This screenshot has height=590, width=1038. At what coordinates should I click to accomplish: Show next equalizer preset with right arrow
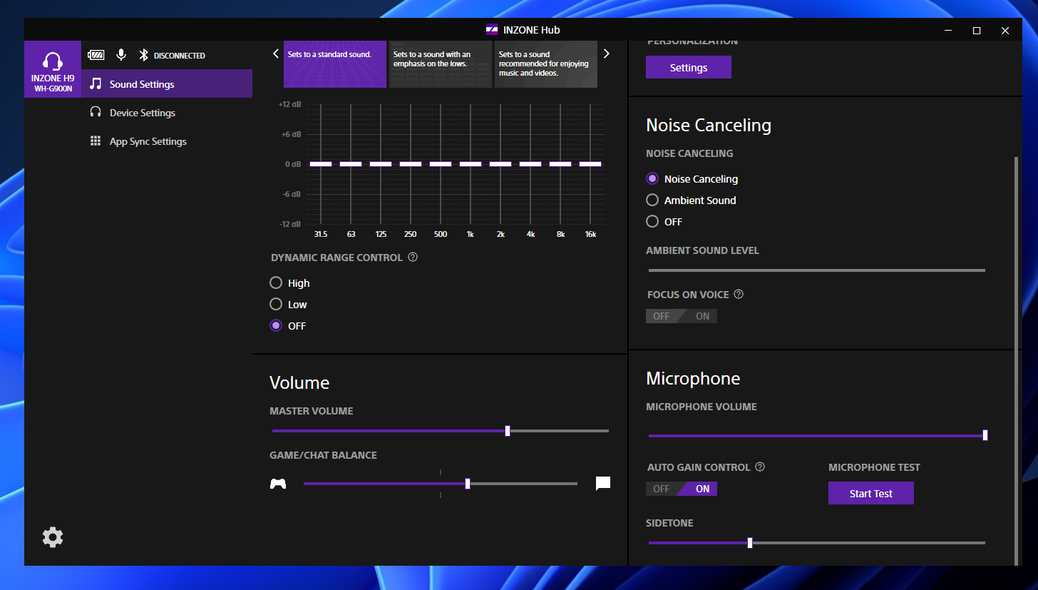point(606,54)
